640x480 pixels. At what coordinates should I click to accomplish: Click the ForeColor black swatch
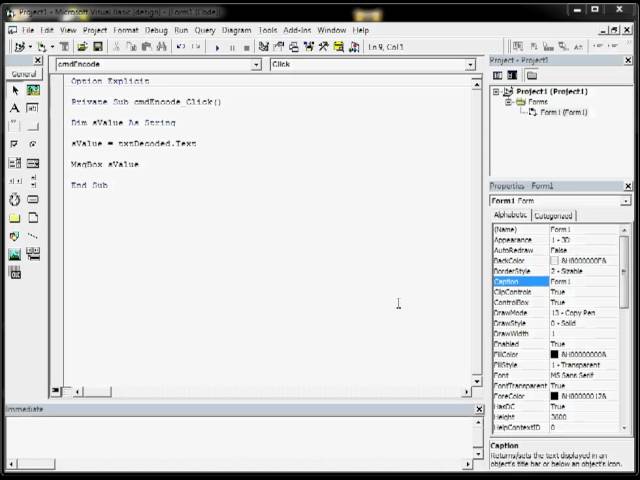pyautogui.click(x=554, y=396)
